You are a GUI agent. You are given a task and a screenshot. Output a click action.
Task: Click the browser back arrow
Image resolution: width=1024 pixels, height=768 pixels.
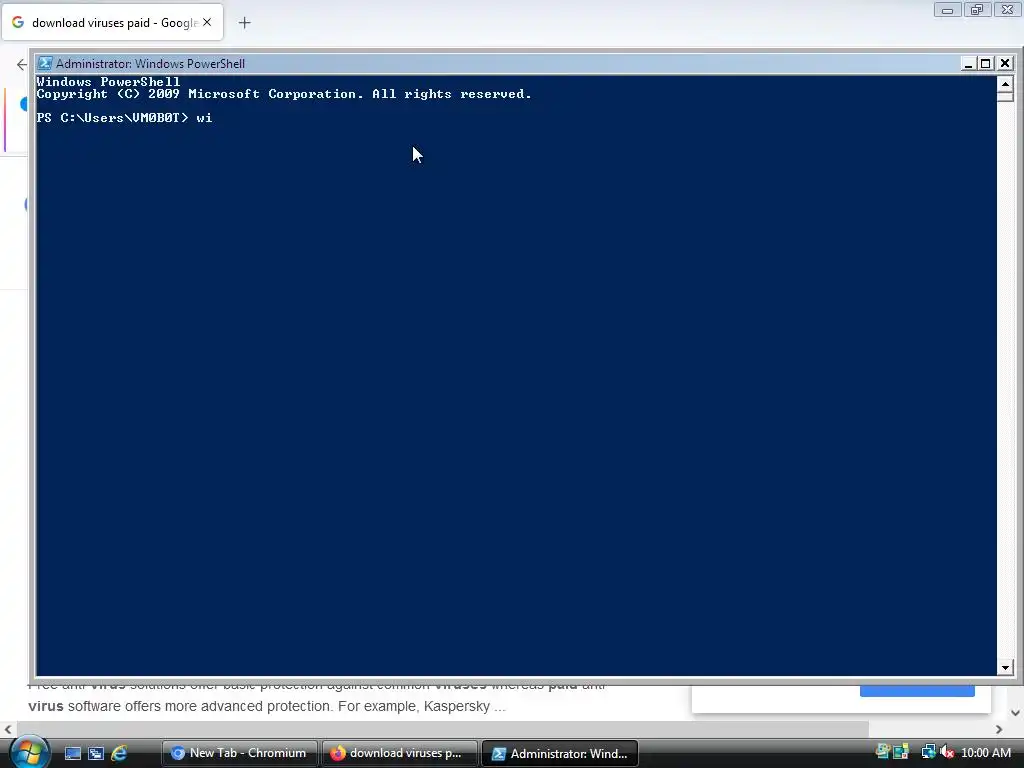coord(22,64)
